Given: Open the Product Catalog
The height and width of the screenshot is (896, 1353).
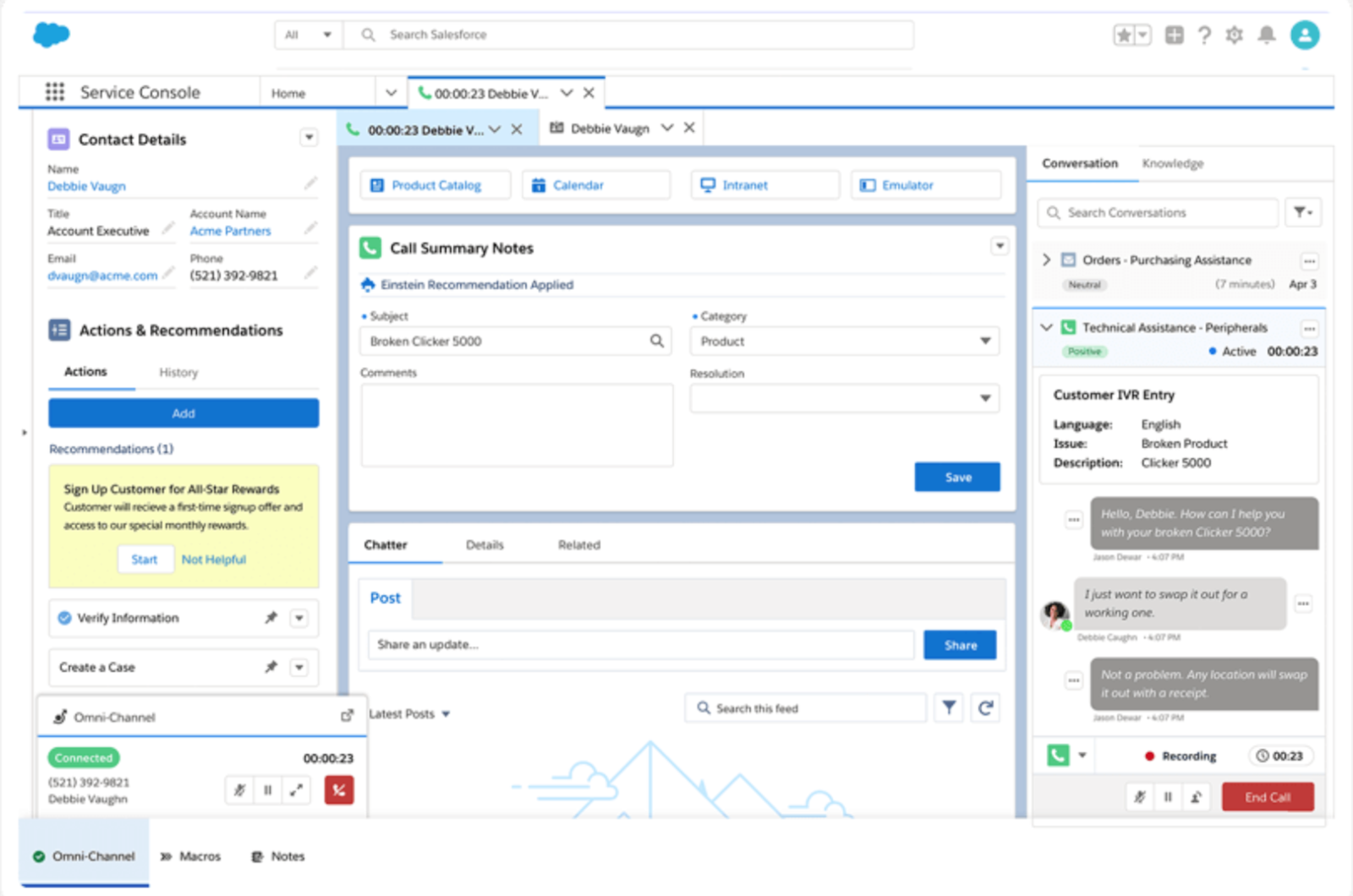Looking at the screenshot, I should click(435, 184).
